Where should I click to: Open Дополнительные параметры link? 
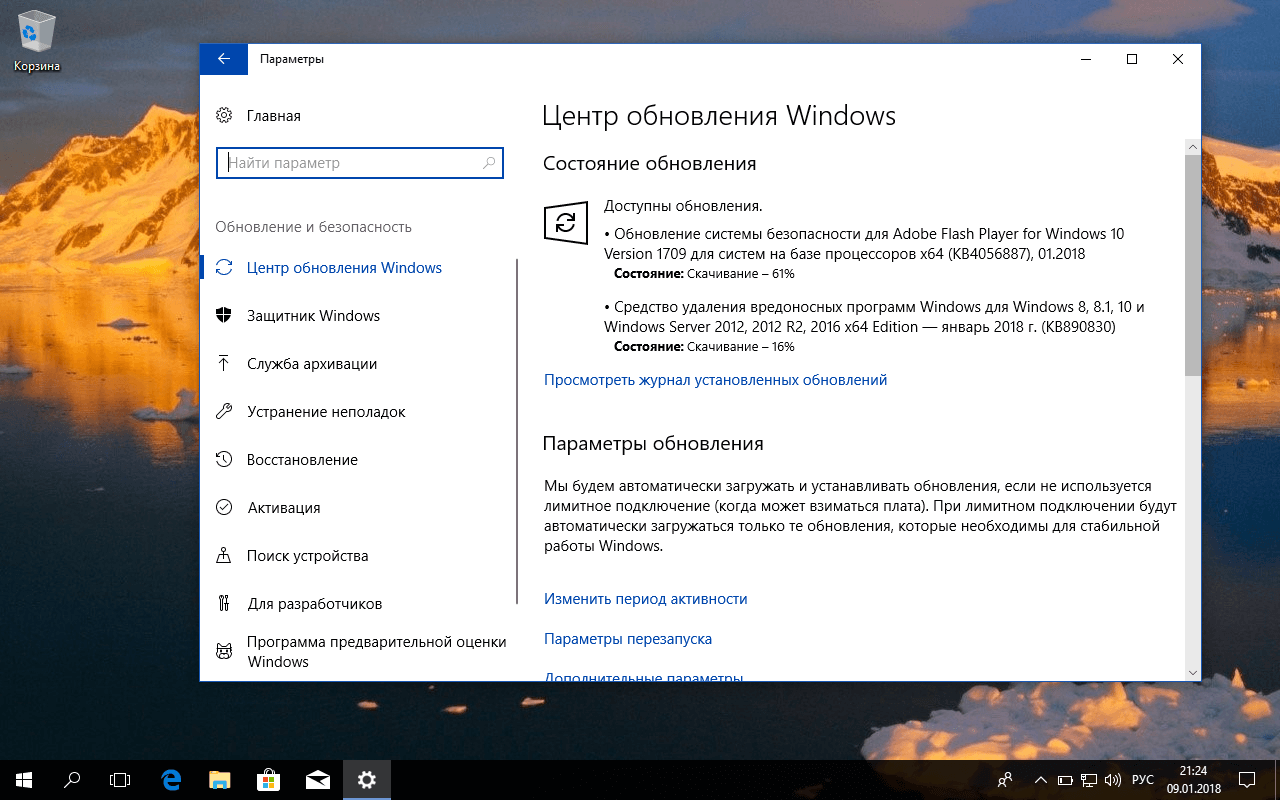click(x=643, y=677)
